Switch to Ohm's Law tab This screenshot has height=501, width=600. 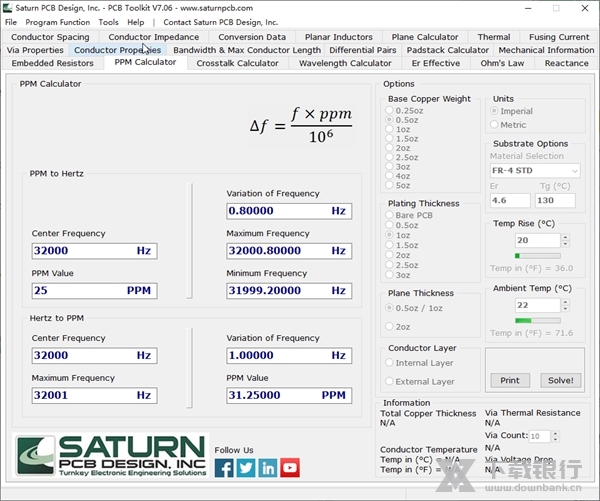coord(502,63)
